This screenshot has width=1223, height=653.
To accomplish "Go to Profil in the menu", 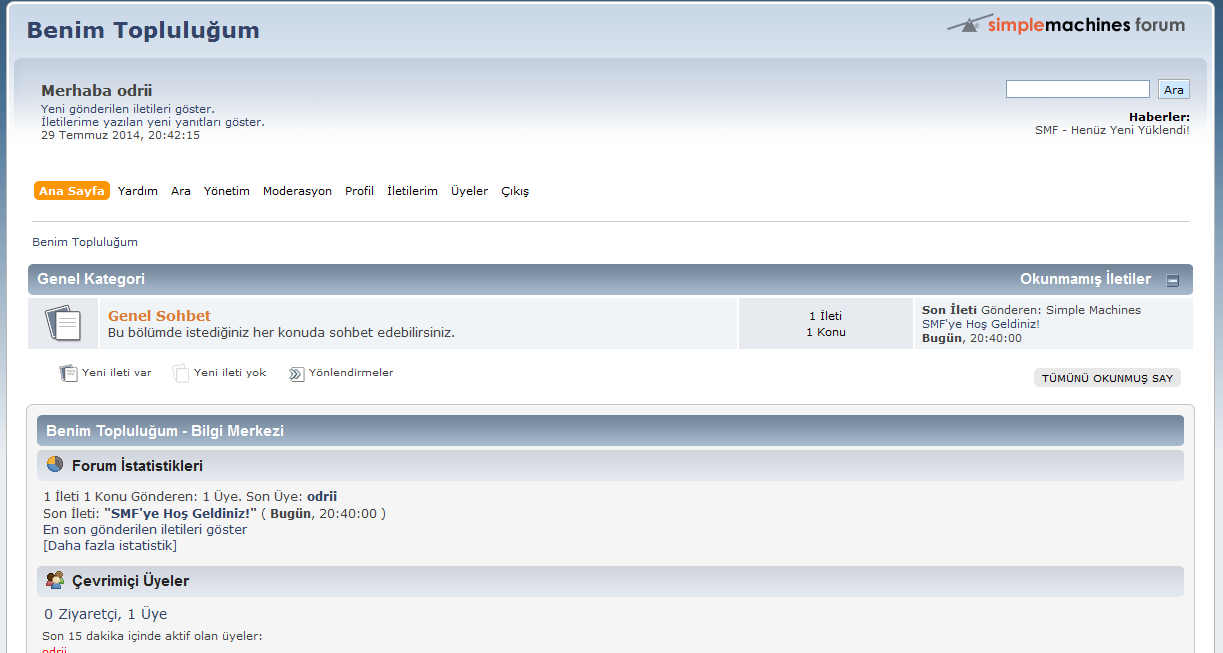I will [x=359, y=191].
